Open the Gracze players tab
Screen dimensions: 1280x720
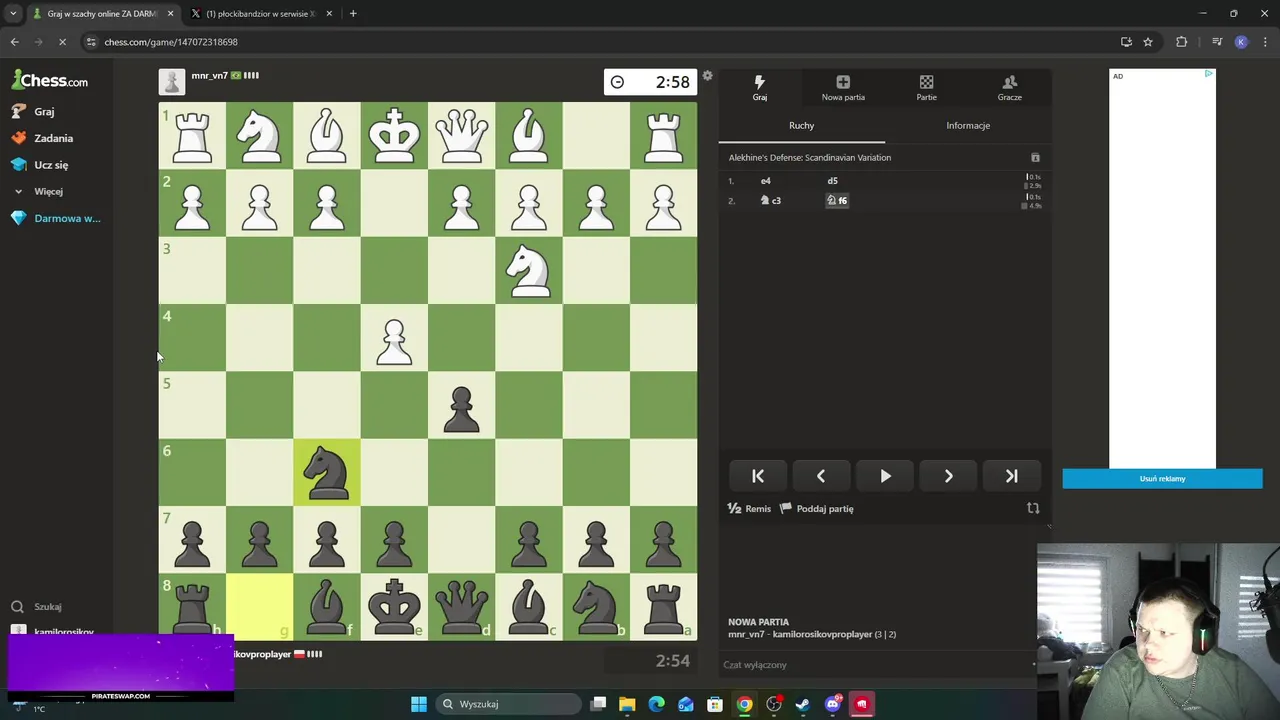(1009, 88)
